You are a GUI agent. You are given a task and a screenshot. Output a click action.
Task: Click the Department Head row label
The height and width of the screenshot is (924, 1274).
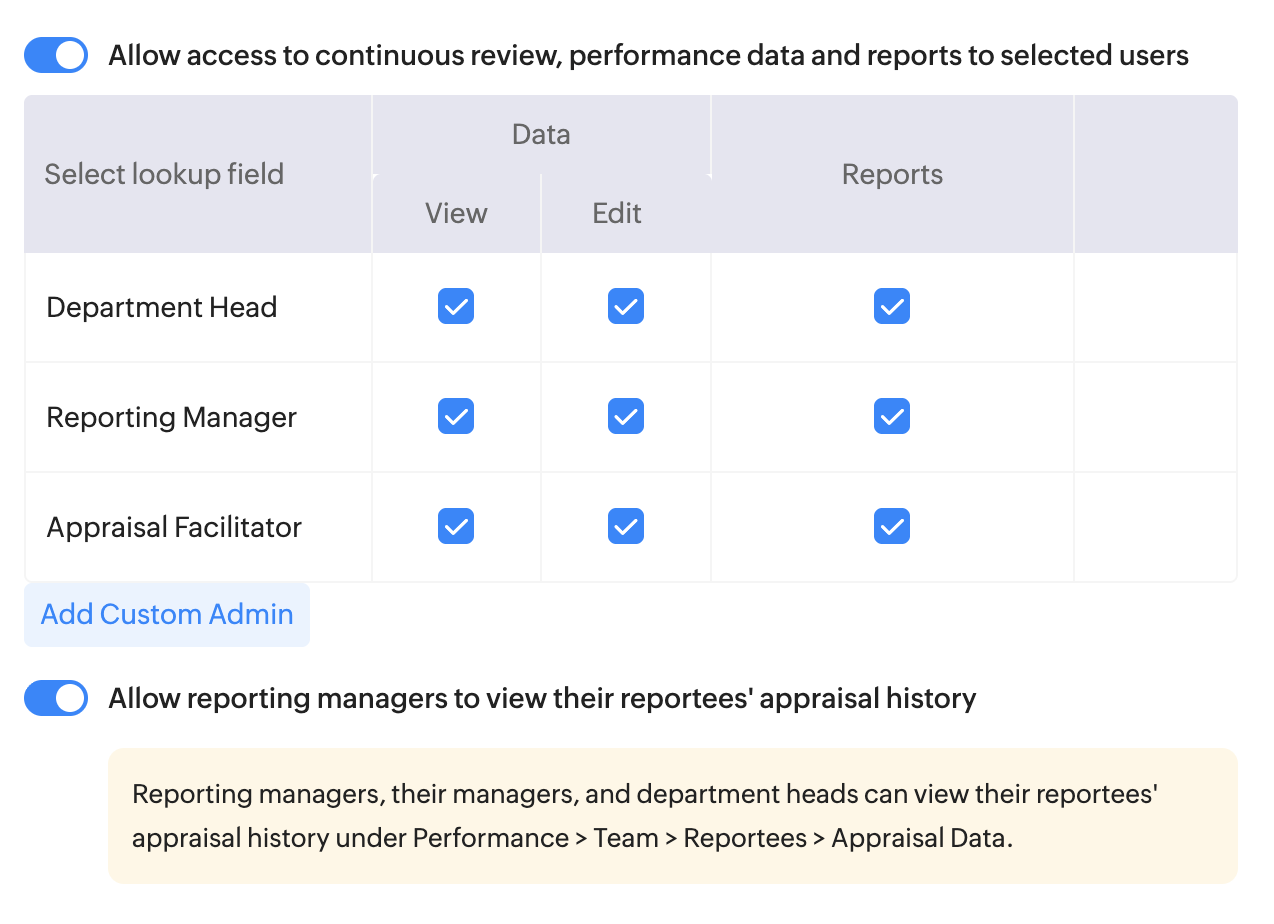(162, 307)
